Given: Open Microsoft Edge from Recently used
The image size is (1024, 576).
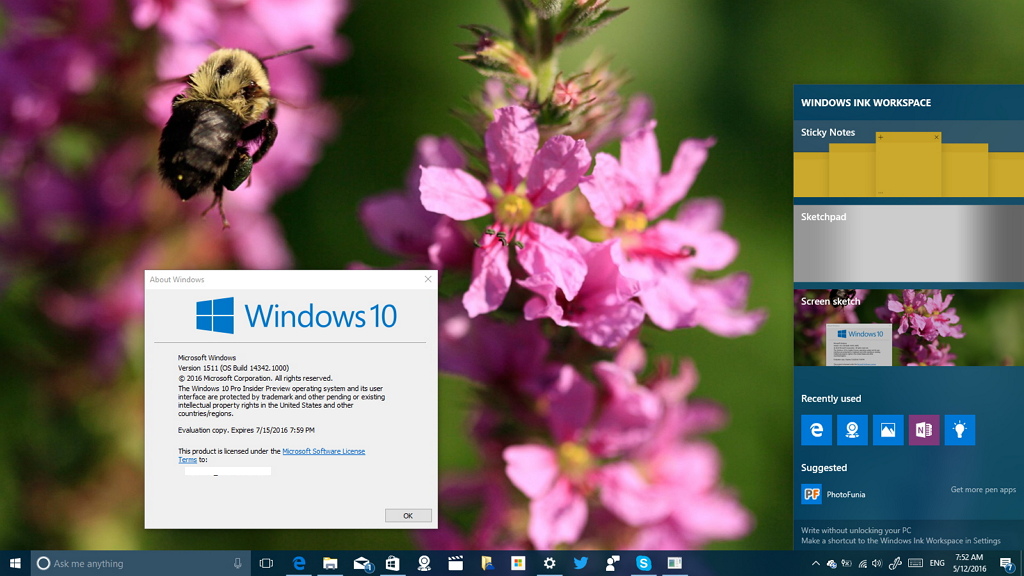Looking at the screenshot, I should [x=818, y=430].
